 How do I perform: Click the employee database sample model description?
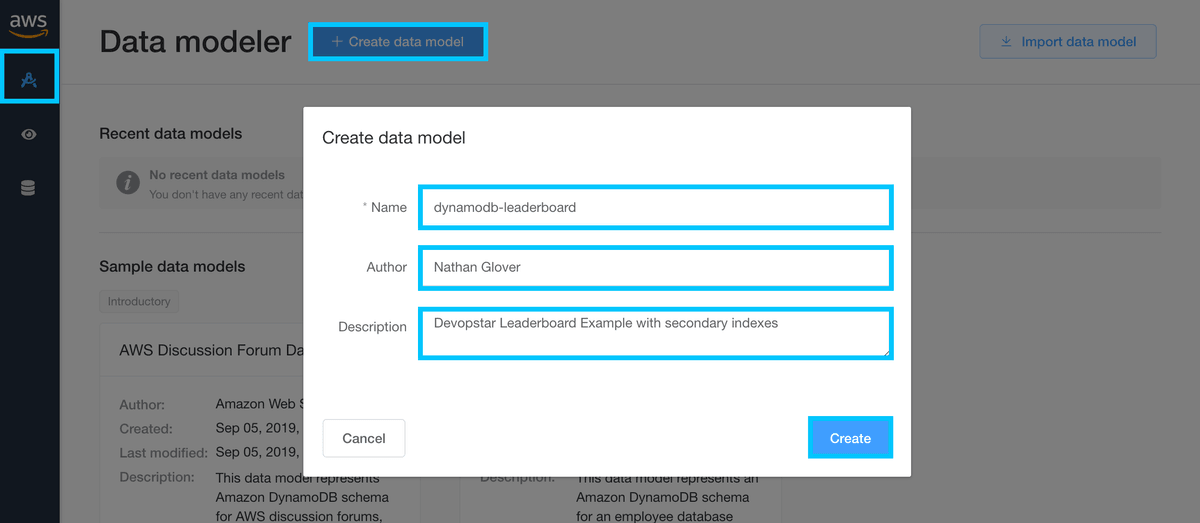coord(662,498)
